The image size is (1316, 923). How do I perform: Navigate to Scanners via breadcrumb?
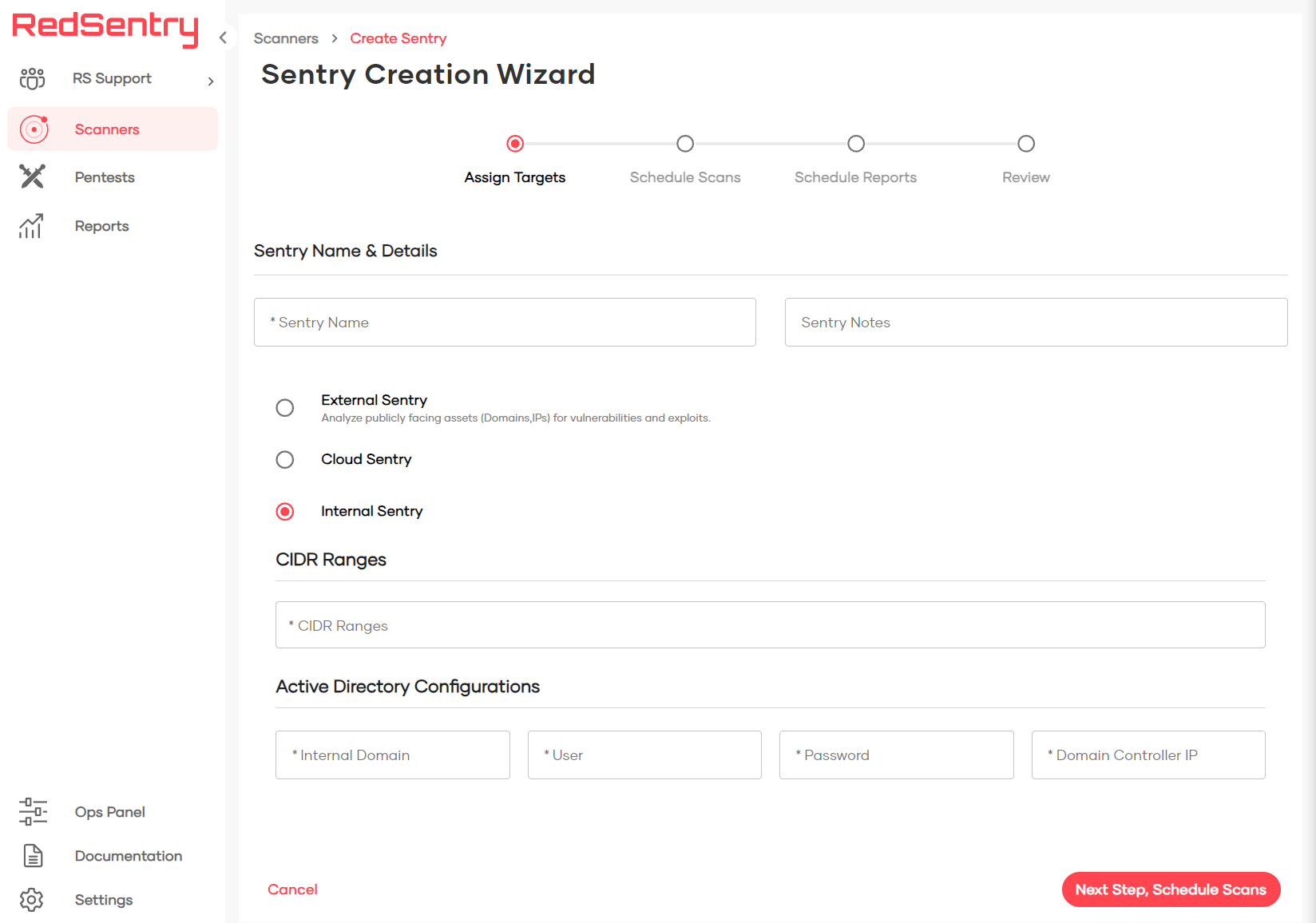pos(286,38)
